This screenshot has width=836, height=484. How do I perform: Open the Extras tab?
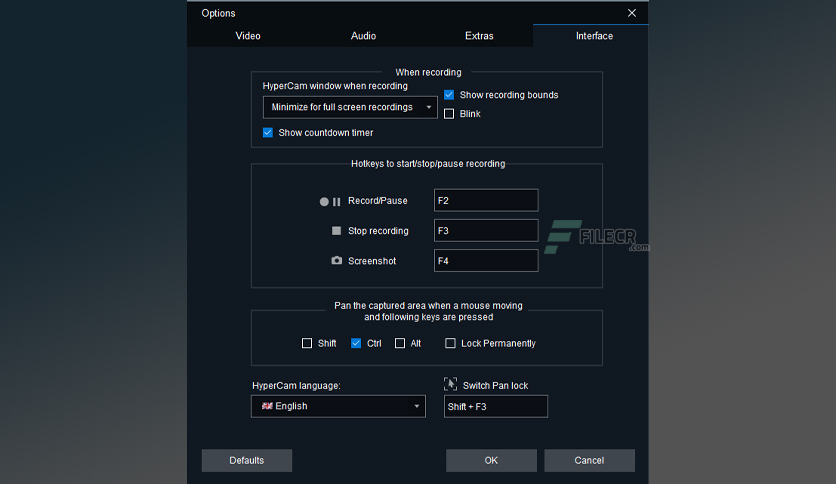click(x=479, y=36)
